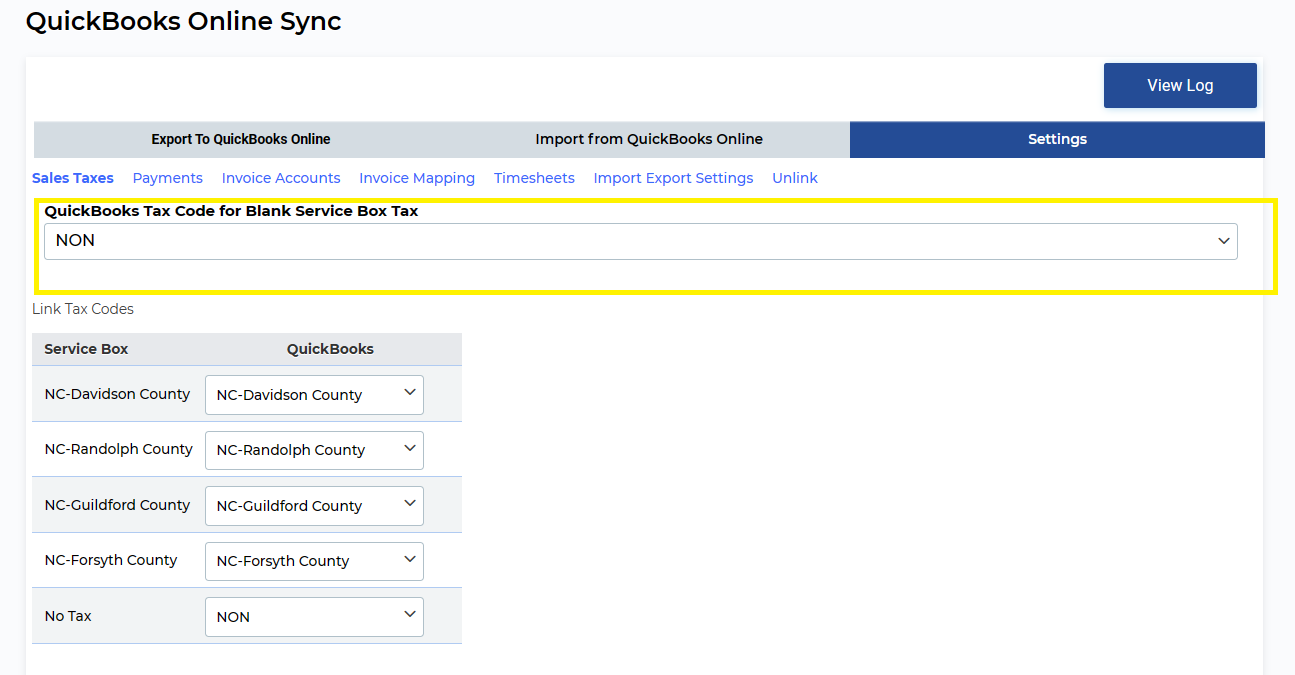
Task: Select the NC-Randolph County Service Box label
Action: (x=118, y=449)
